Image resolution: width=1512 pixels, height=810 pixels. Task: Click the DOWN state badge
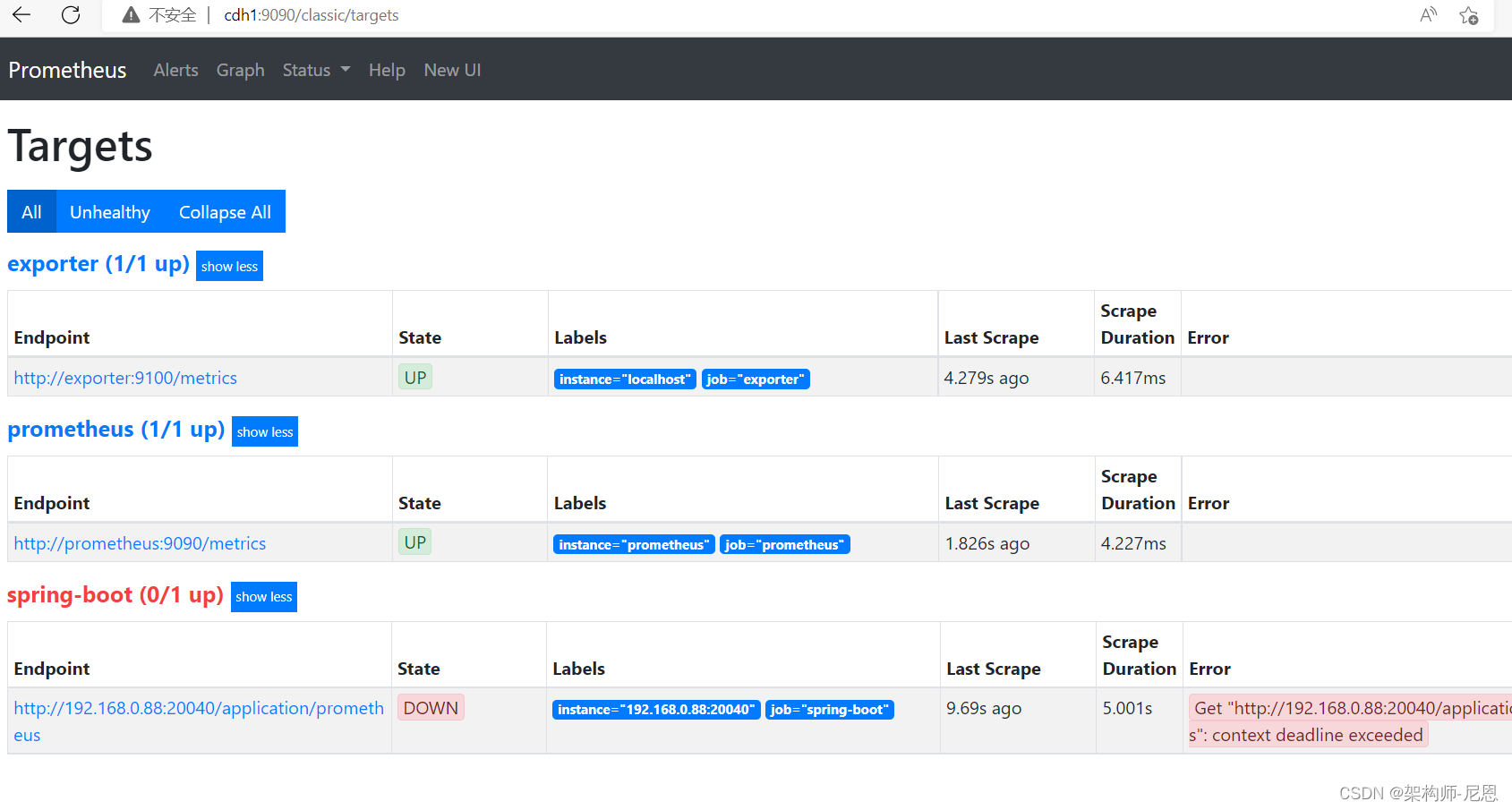pyautogui.click(x=431, y=707)
